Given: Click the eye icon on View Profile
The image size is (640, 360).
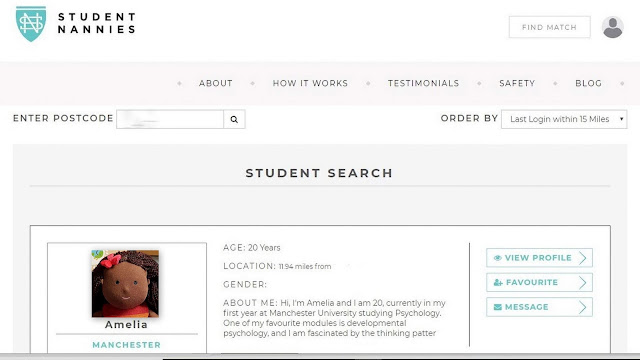Looking at the screenshot, I should 497,258.
